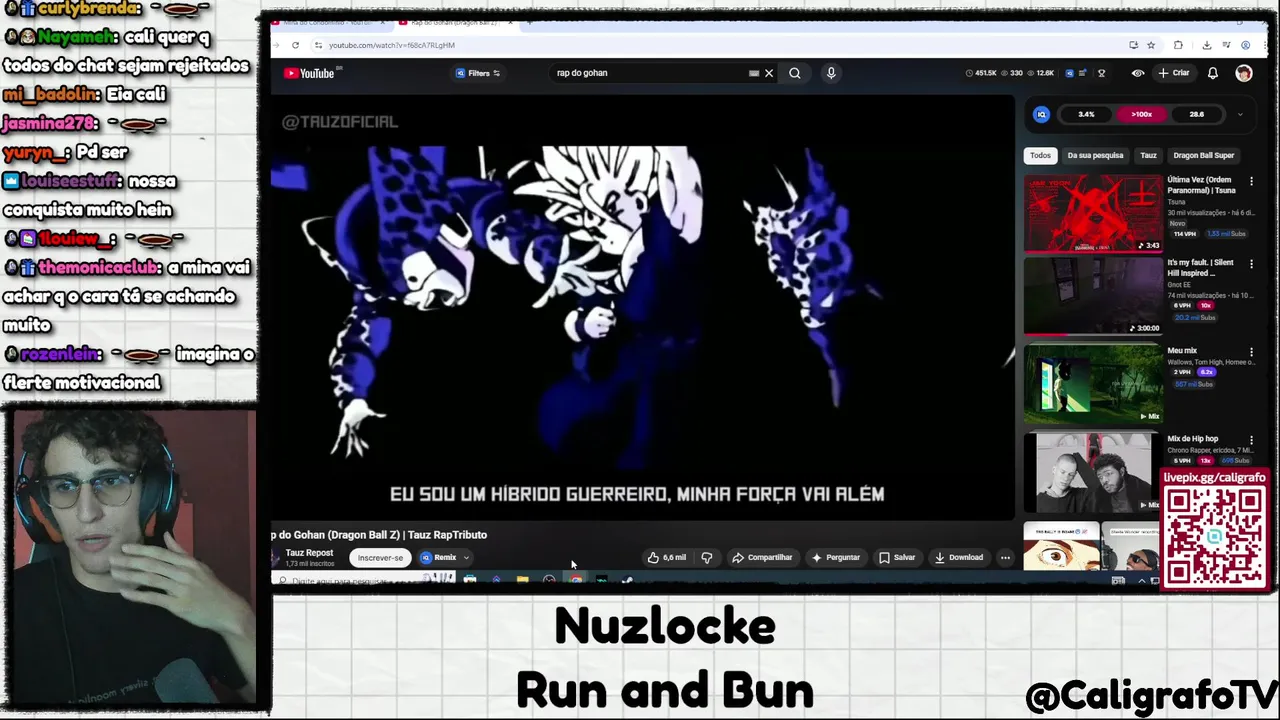This screenshot has width=1280, height=720.
Task: Open the account avatar menu
Action: coord(1244,73)
